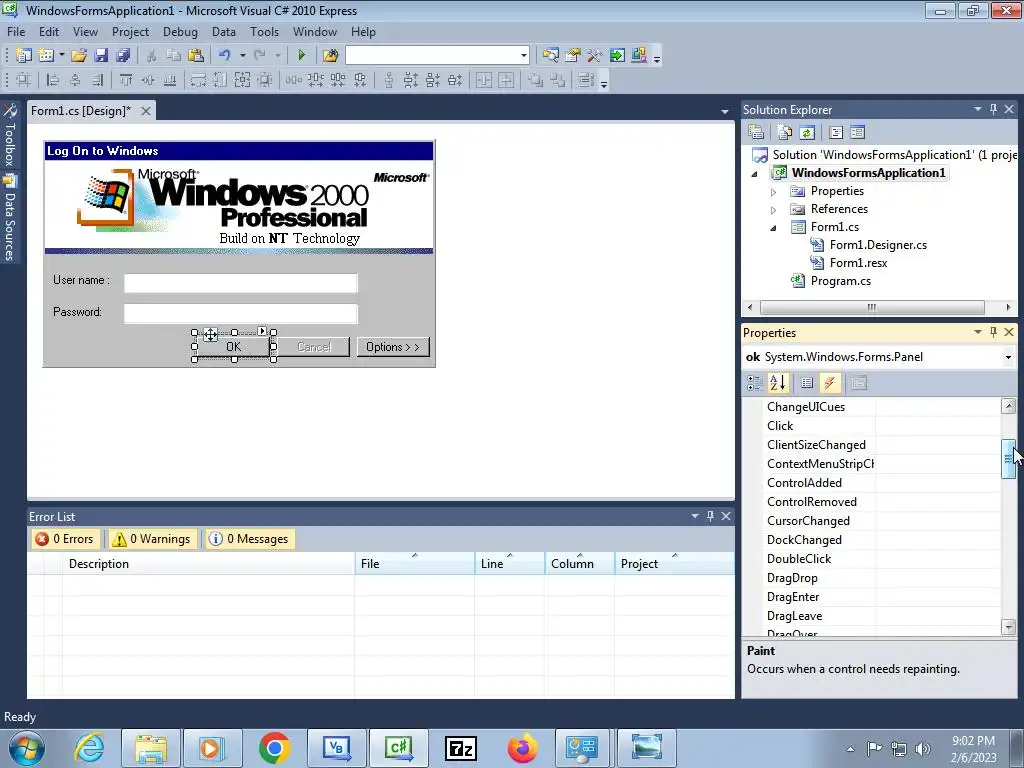This screenshot has height=768, width=1024.
Task: Open the Toolbox via wrench-hammer icon
Action: (594, 56)
